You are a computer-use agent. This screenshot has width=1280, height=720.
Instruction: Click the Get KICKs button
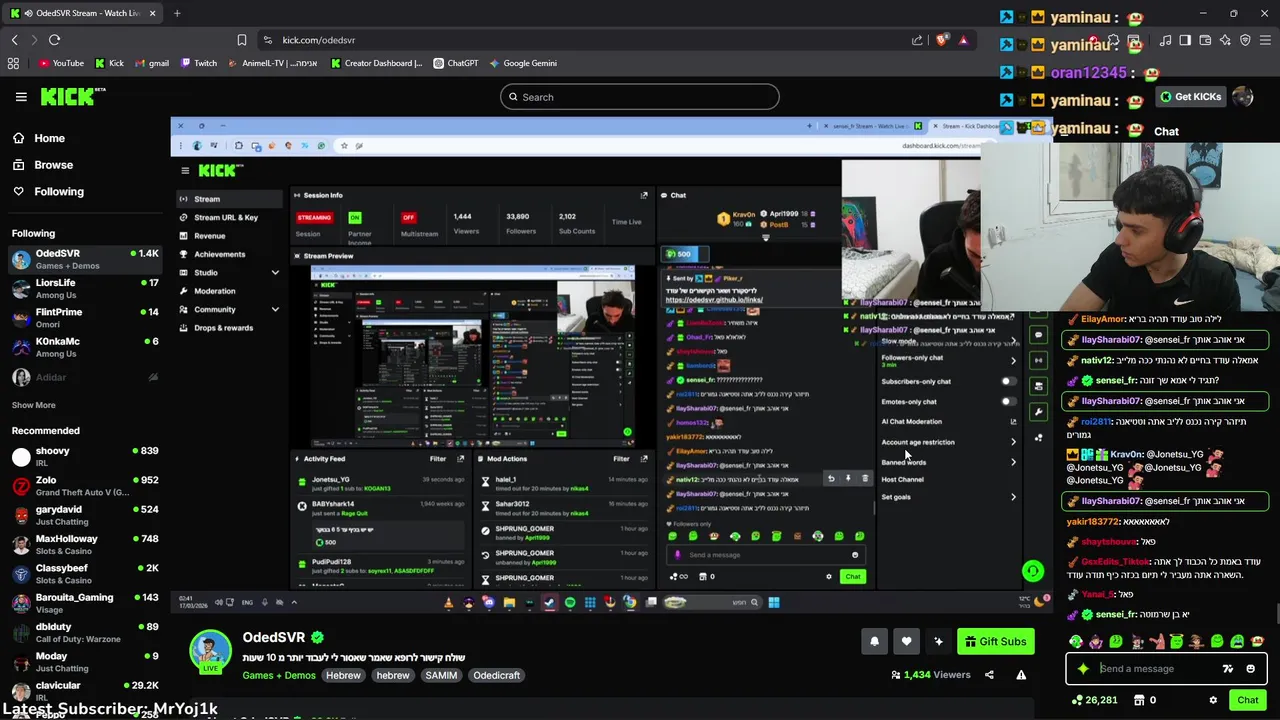(x=1190, y=97)
